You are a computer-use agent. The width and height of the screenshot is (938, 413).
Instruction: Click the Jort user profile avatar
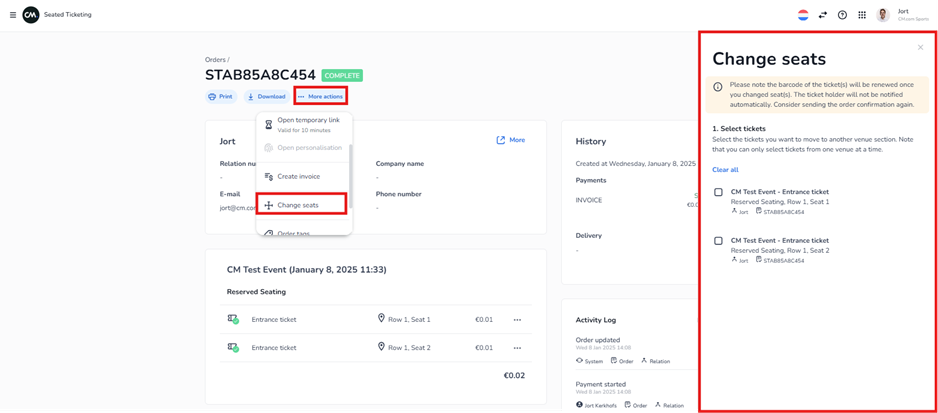[x=883, y=15]
